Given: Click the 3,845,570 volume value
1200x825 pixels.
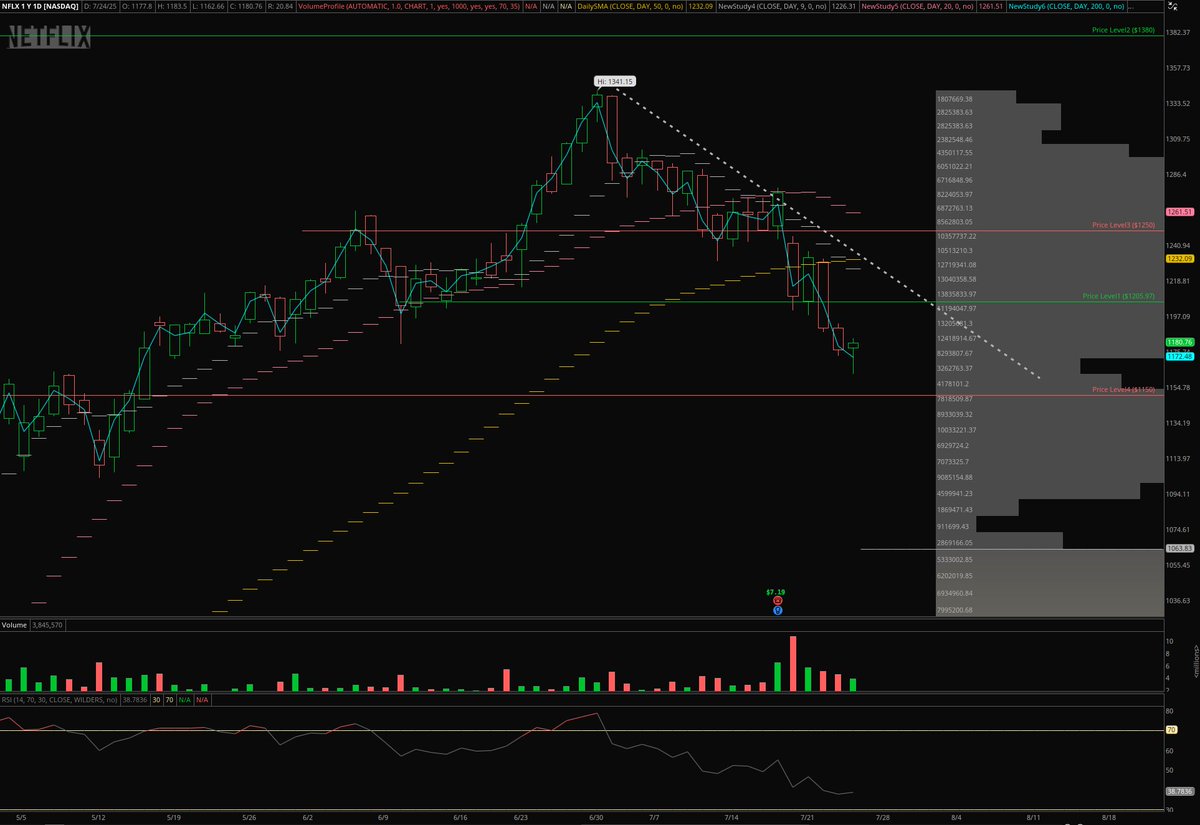Looking at the screenshot, I should [48, 625].
